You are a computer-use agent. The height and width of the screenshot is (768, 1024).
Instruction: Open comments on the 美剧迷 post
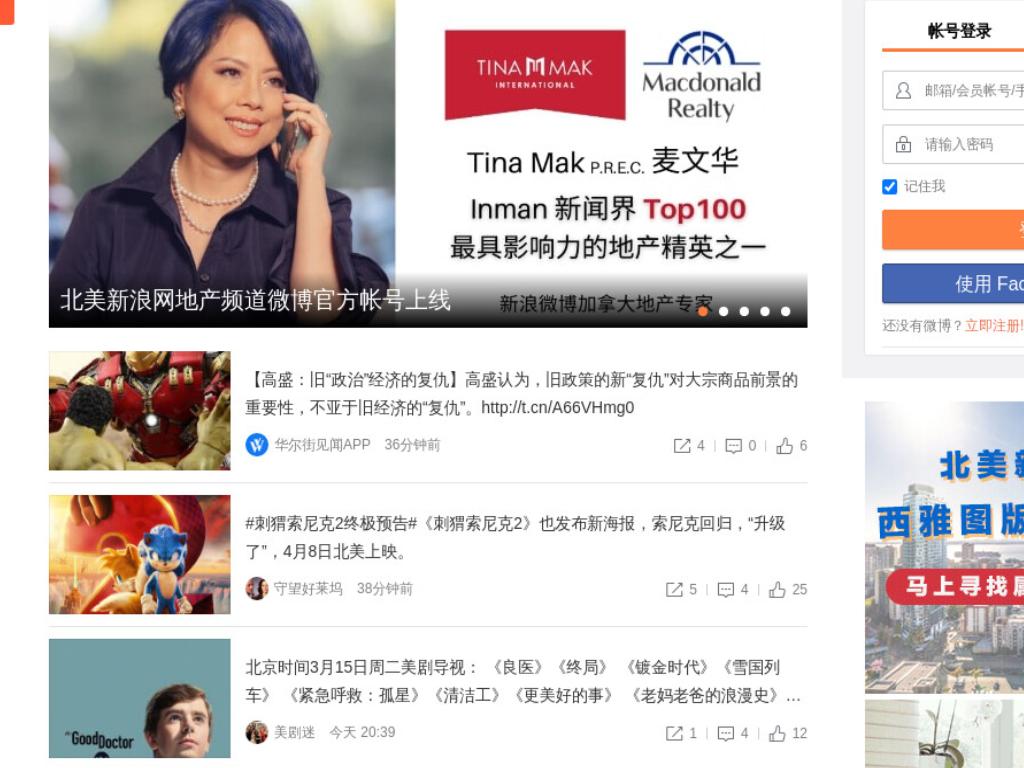click(726, 733)
